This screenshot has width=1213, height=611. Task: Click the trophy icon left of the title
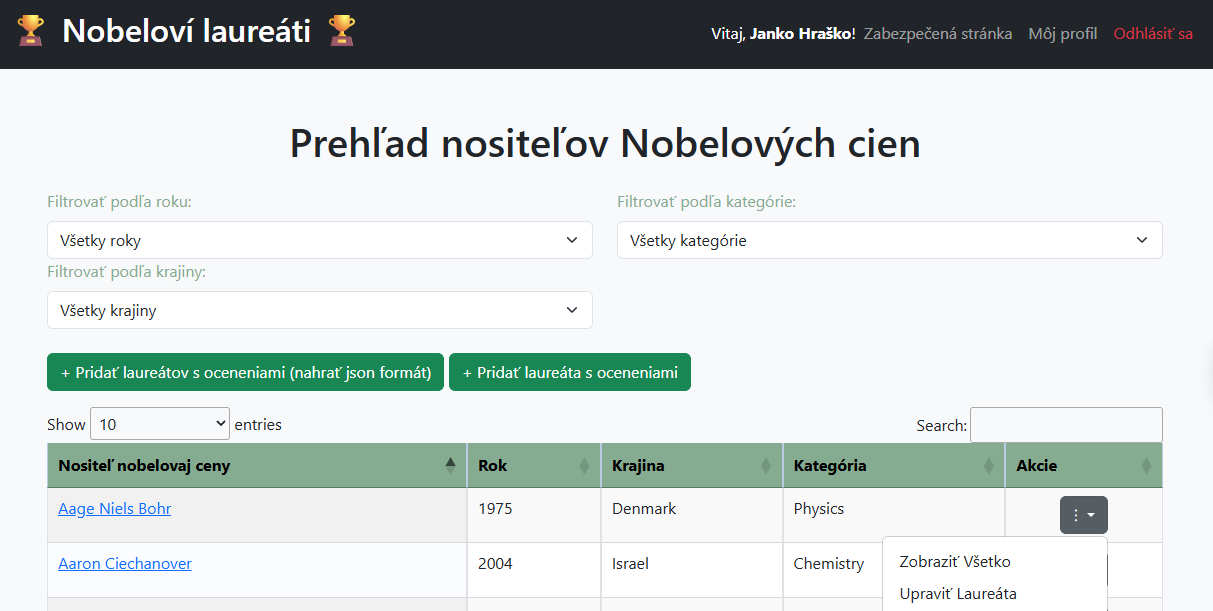(x=31, y=30)
